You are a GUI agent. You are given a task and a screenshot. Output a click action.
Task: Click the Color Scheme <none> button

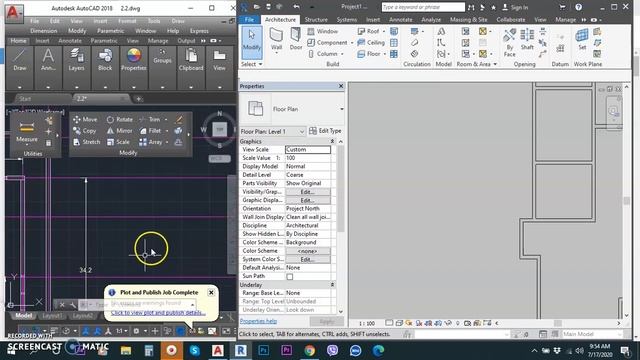(x=307, y=251)
